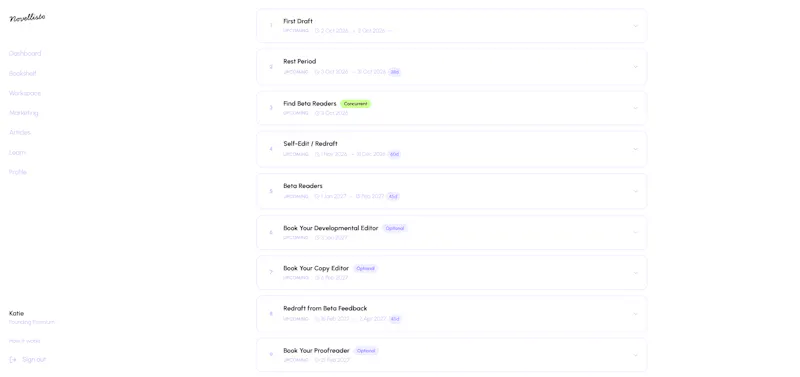Expand the Beta Readers step five chevron
The height and width of the screenshot is (377, 800).
(635, 191)
